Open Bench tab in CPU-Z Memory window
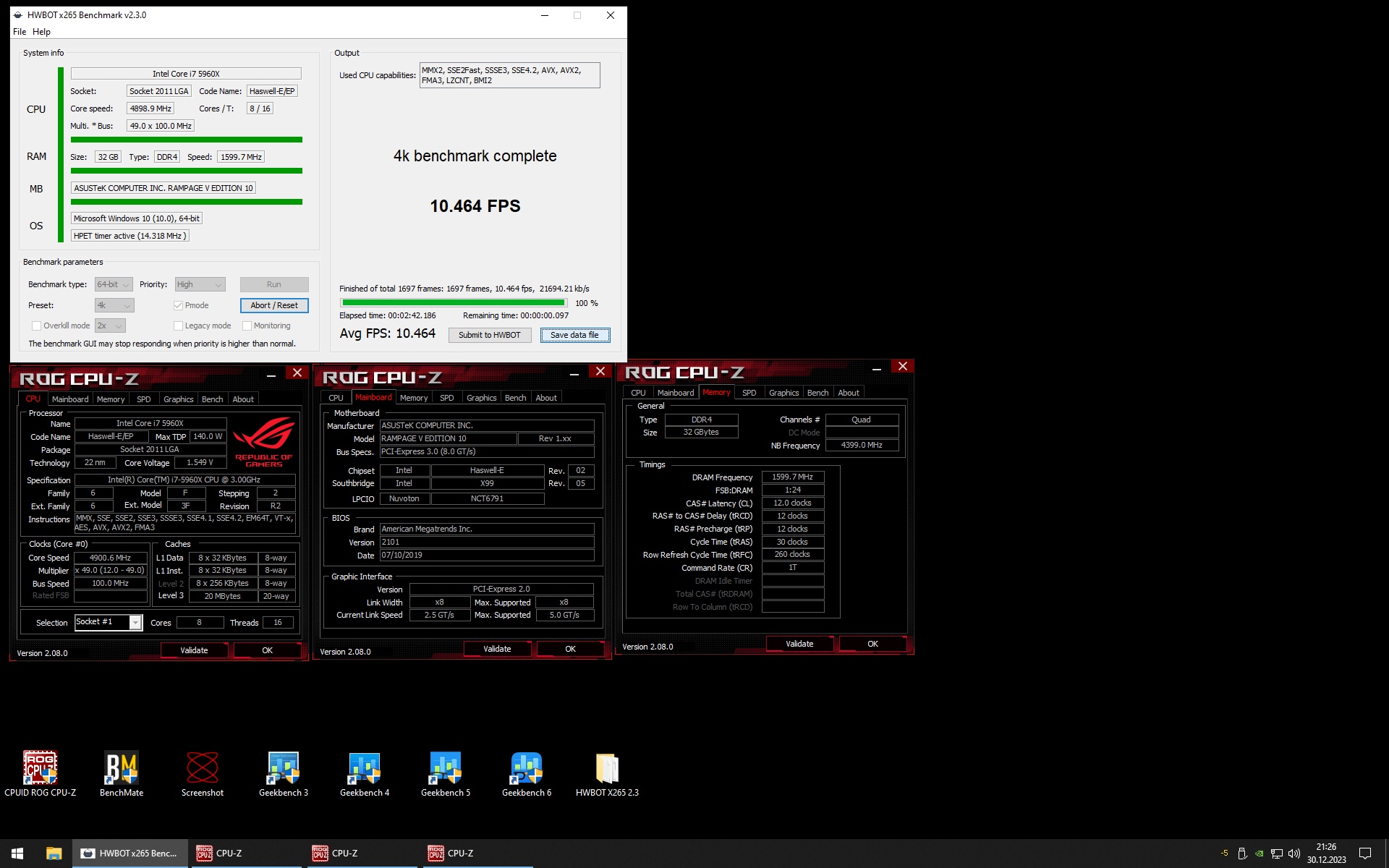The height and width of the screenshot is (868, 1389). click(x=817, y=393)
